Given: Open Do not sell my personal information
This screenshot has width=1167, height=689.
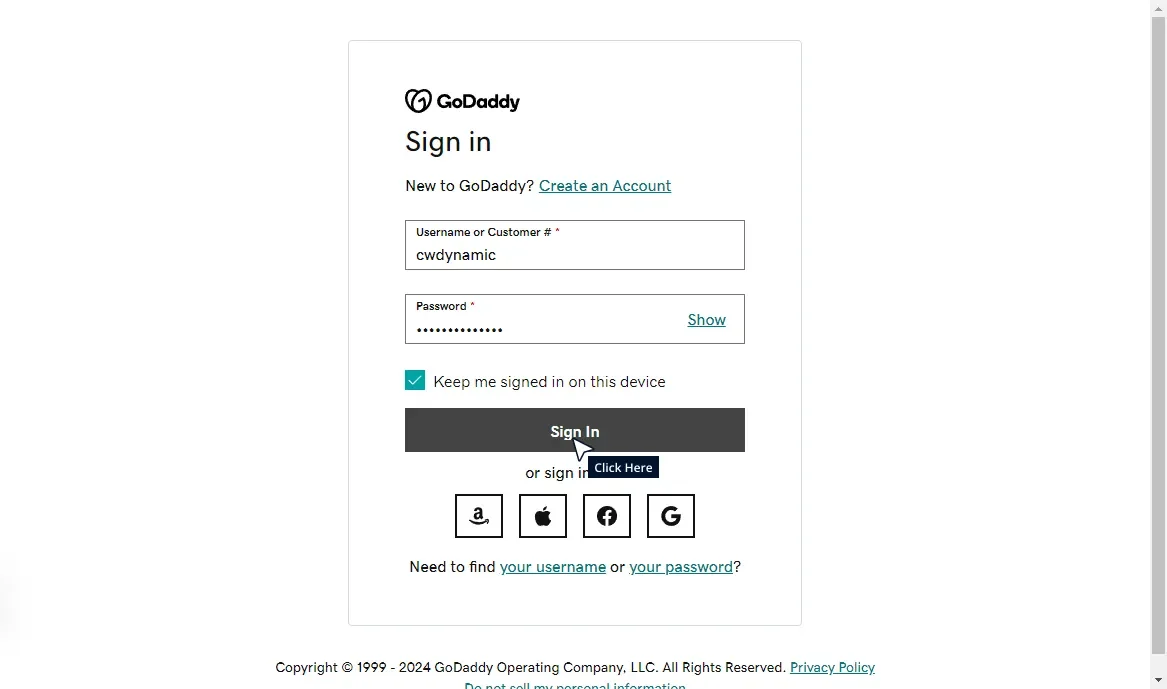Looking at the screenshot, I should pos(575,685).
